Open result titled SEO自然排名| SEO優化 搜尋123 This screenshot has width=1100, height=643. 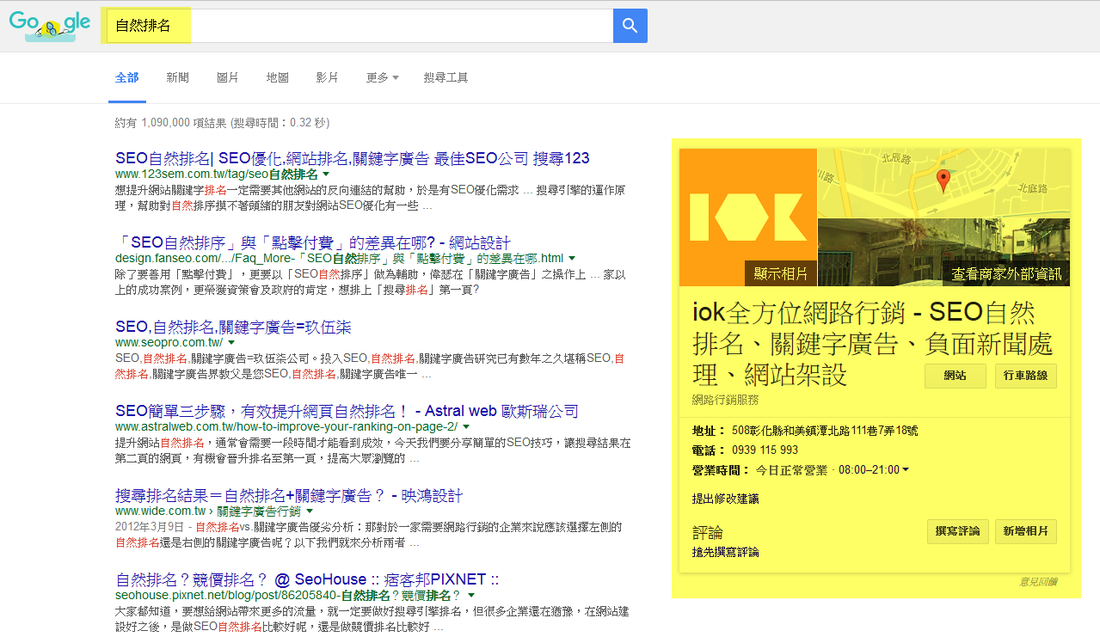pos(352,158)
